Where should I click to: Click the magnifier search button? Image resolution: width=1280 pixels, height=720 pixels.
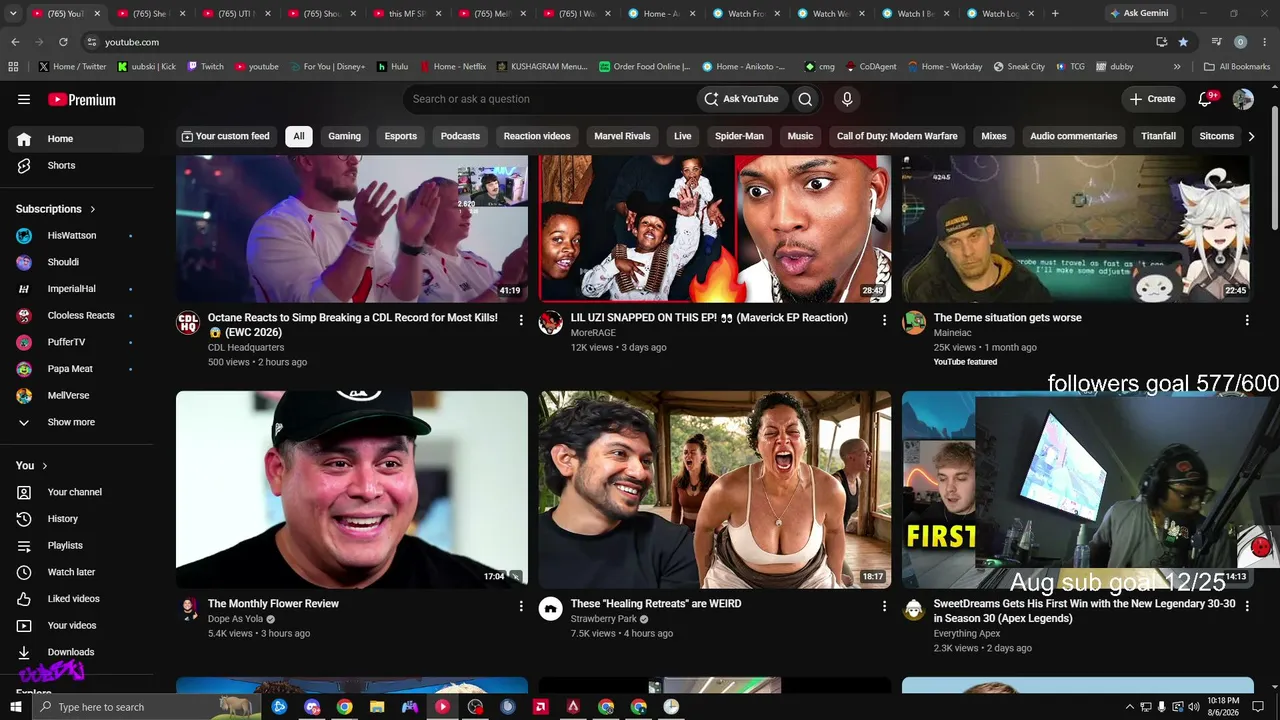click(x=805, y=99)
